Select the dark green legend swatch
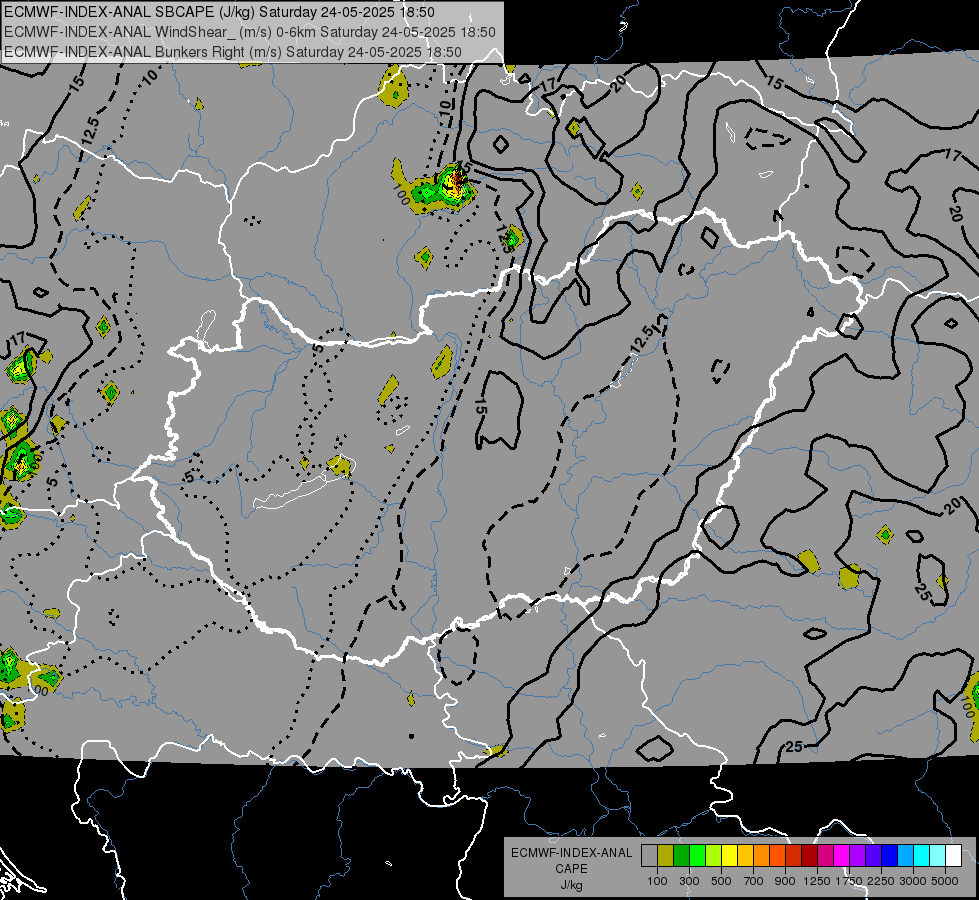The image size is (979, 900). (x=681, y=855)
